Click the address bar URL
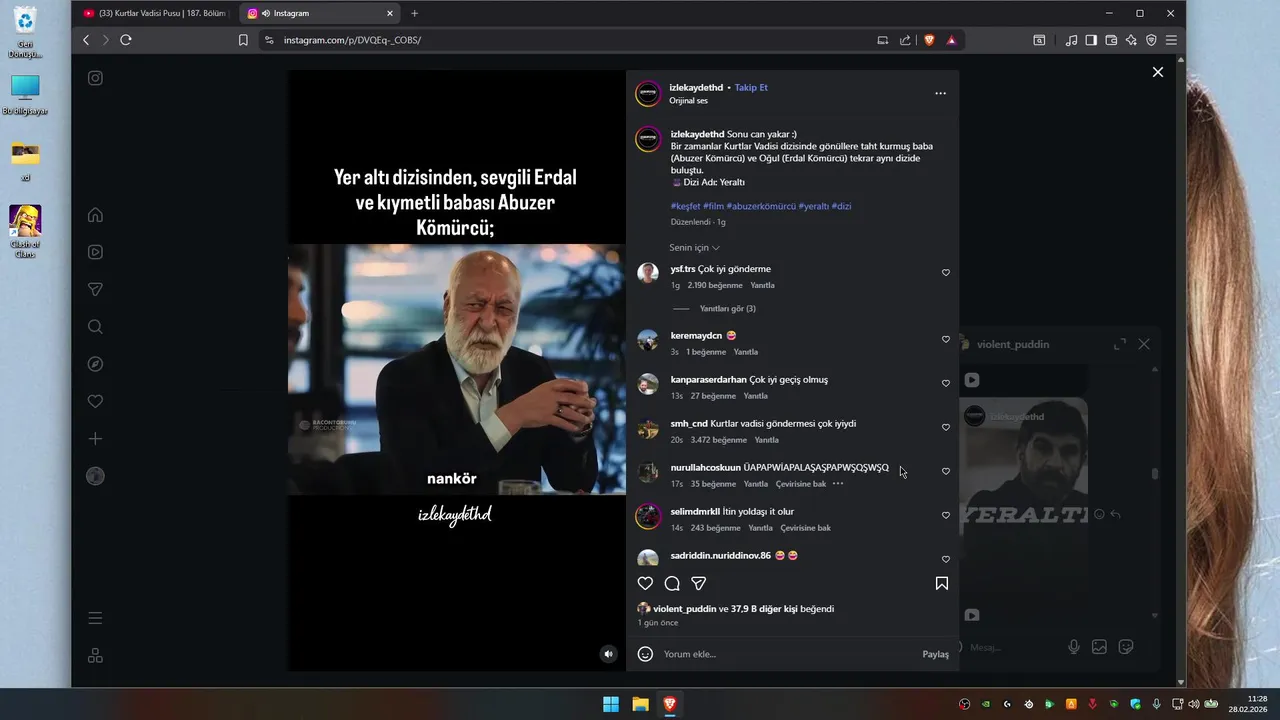The image size is (1280, 720). click(352, 40)
